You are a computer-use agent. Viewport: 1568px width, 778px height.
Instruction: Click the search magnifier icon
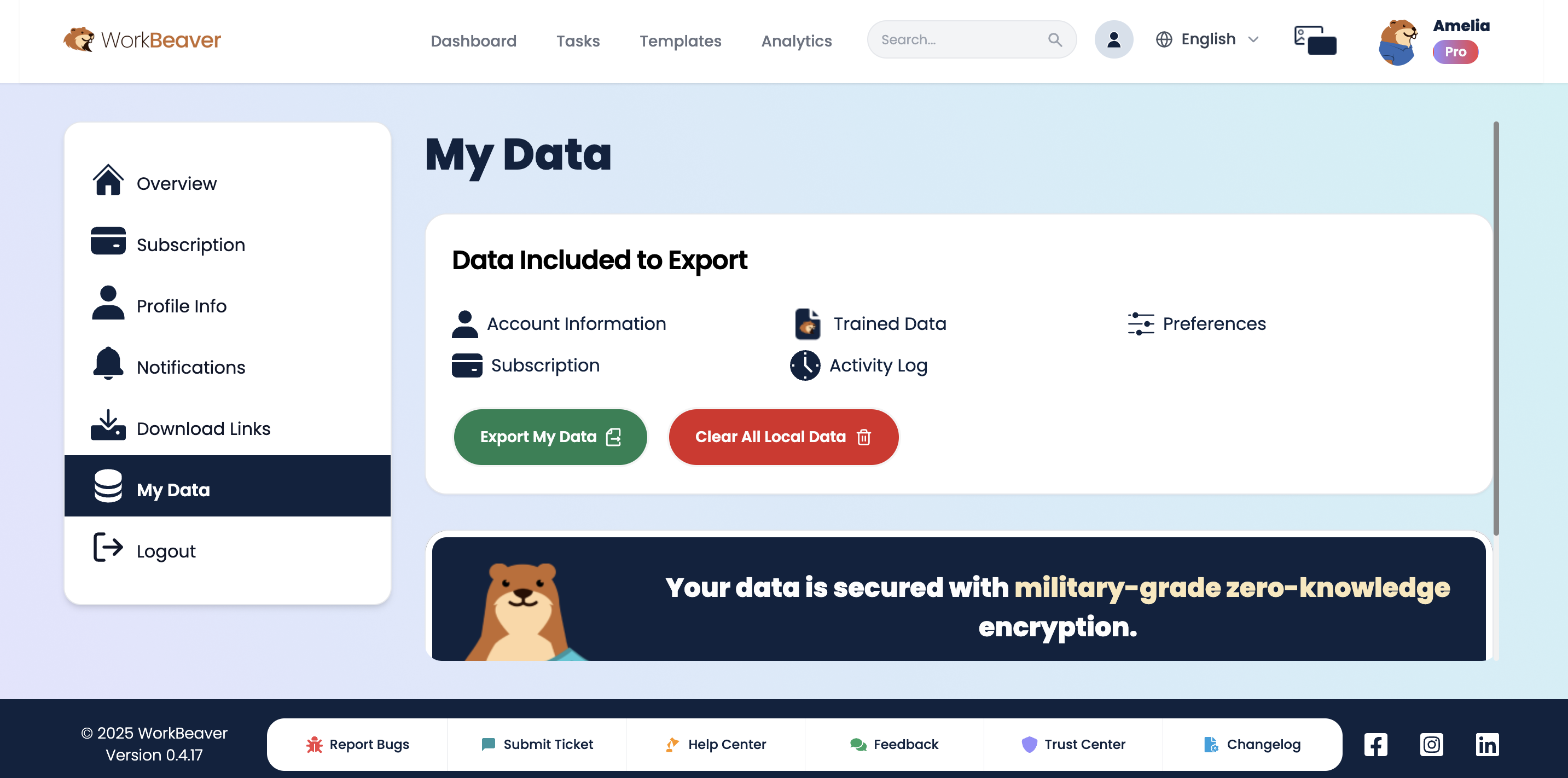tap(1055, 39)
